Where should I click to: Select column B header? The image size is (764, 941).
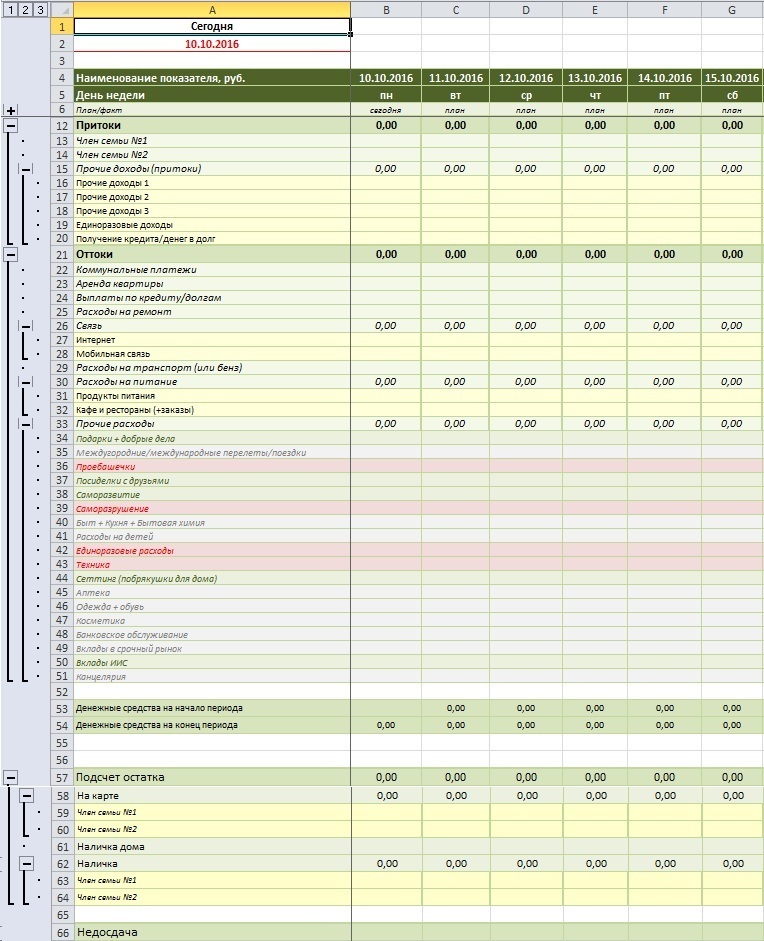click(x=386, y=10)
